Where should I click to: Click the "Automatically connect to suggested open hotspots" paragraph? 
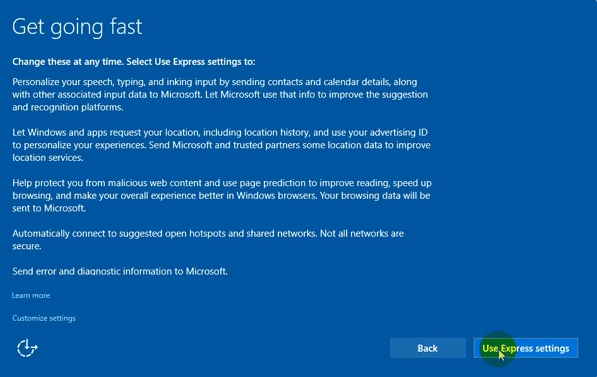pos(208,240)
